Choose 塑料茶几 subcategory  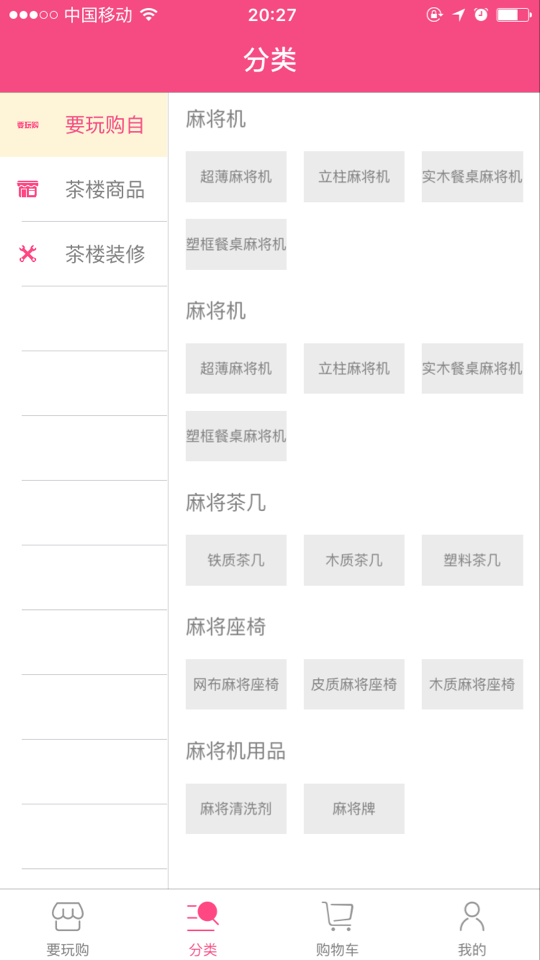(x=472, y=560)
